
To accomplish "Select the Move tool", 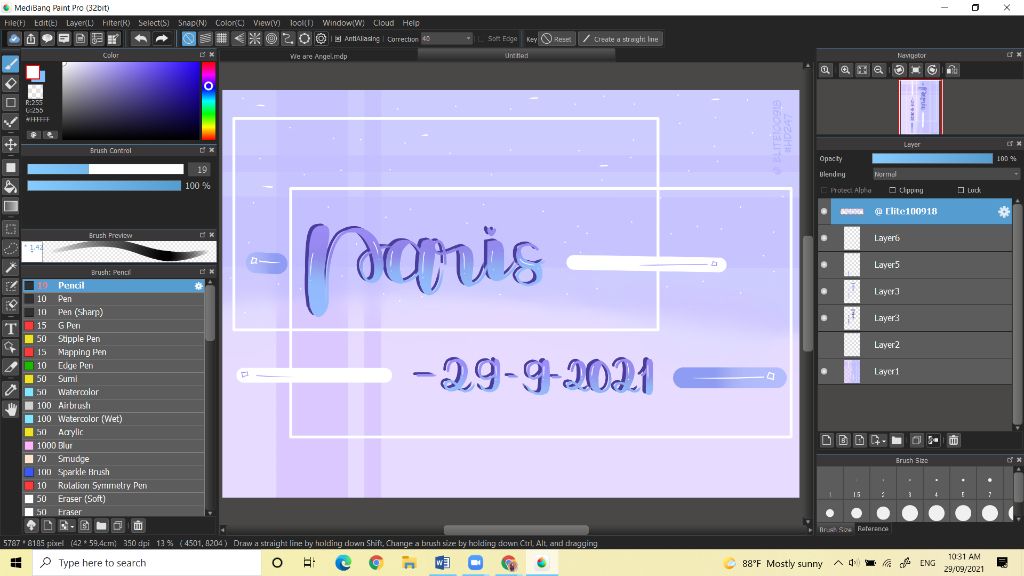I will (x=10, y=144).
